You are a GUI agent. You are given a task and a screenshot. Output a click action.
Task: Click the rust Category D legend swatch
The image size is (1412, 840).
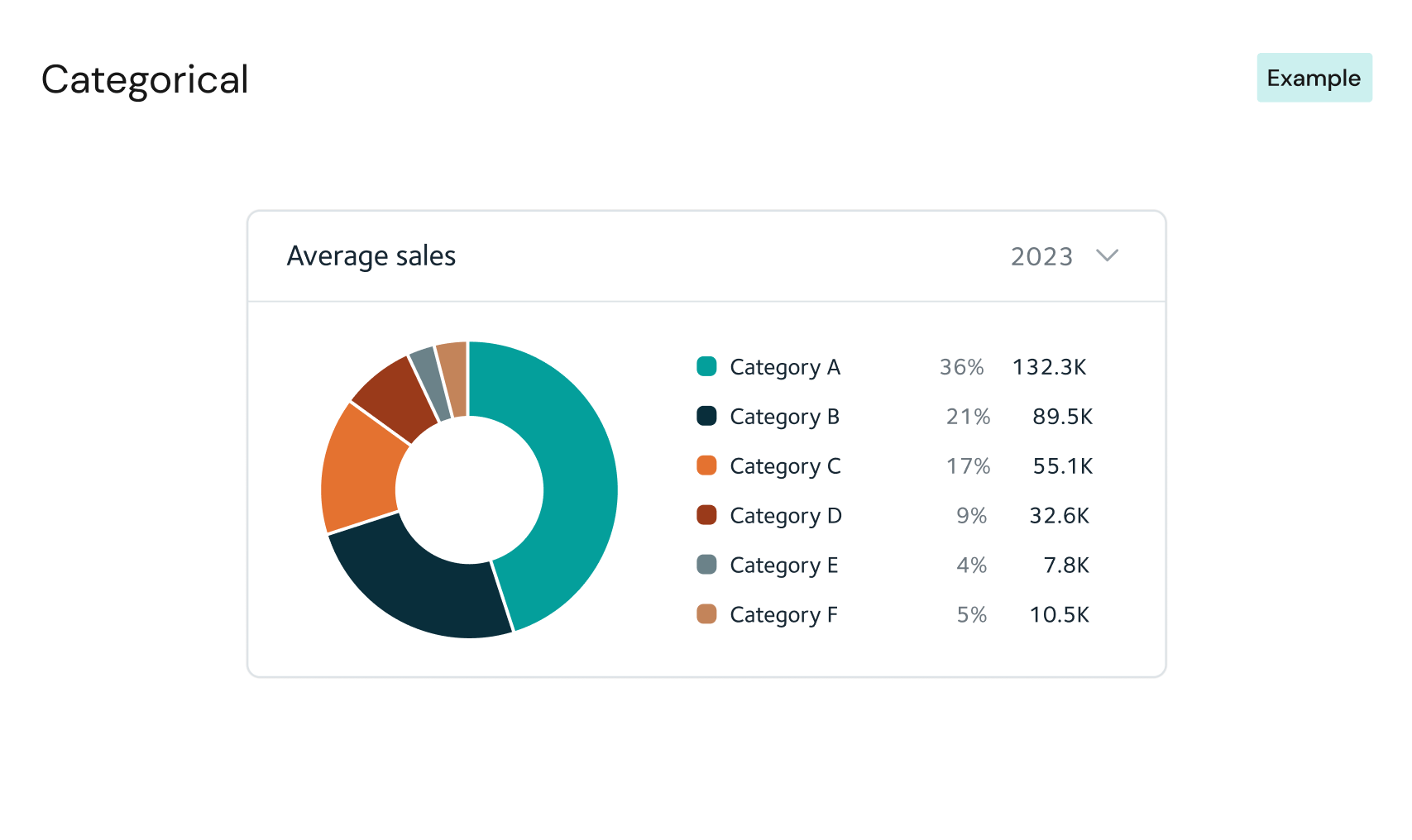706,515
